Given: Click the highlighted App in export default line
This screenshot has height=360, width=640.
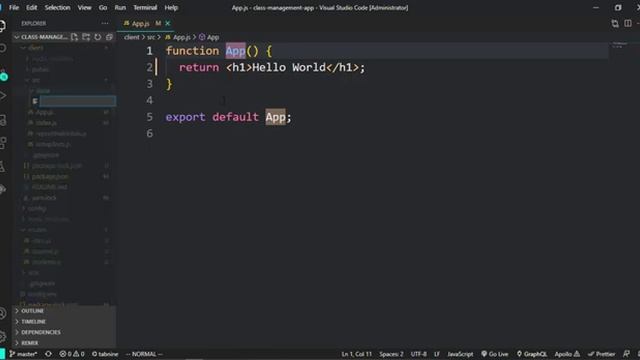Looking at the screenshot, I should point(276,117).
